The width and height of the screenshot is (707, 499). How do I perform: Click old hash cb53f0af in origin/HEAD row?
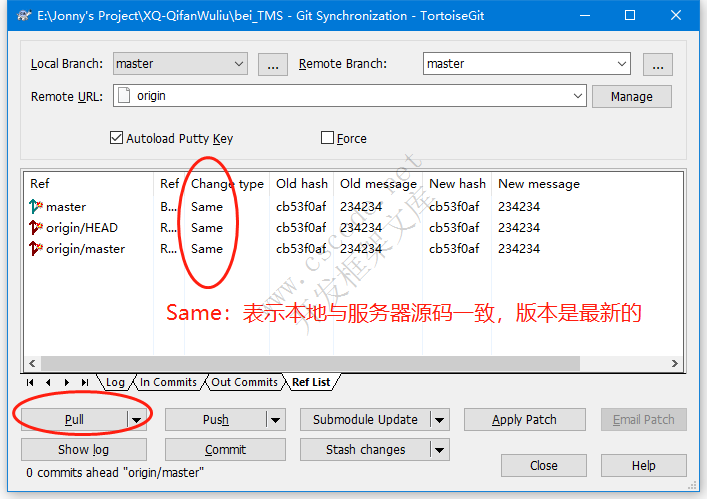pyautogui.click(x=301, y=228)
